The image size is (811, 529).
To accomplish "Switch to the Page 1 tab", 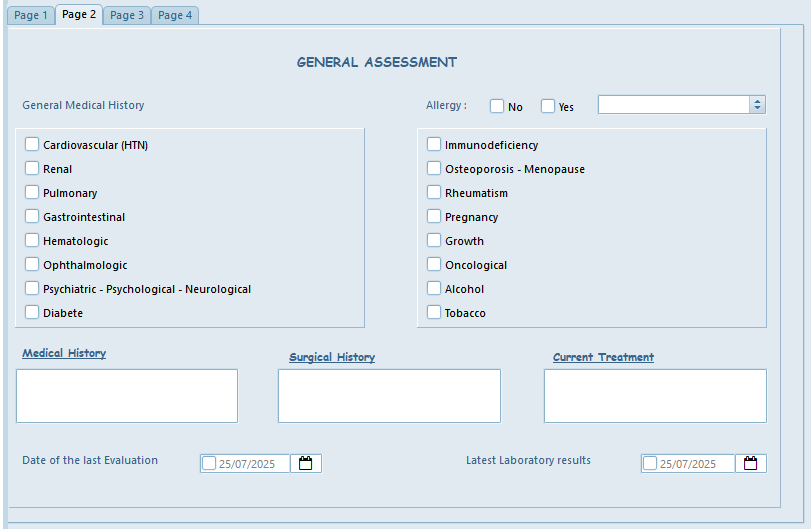I will click(30, 15).
